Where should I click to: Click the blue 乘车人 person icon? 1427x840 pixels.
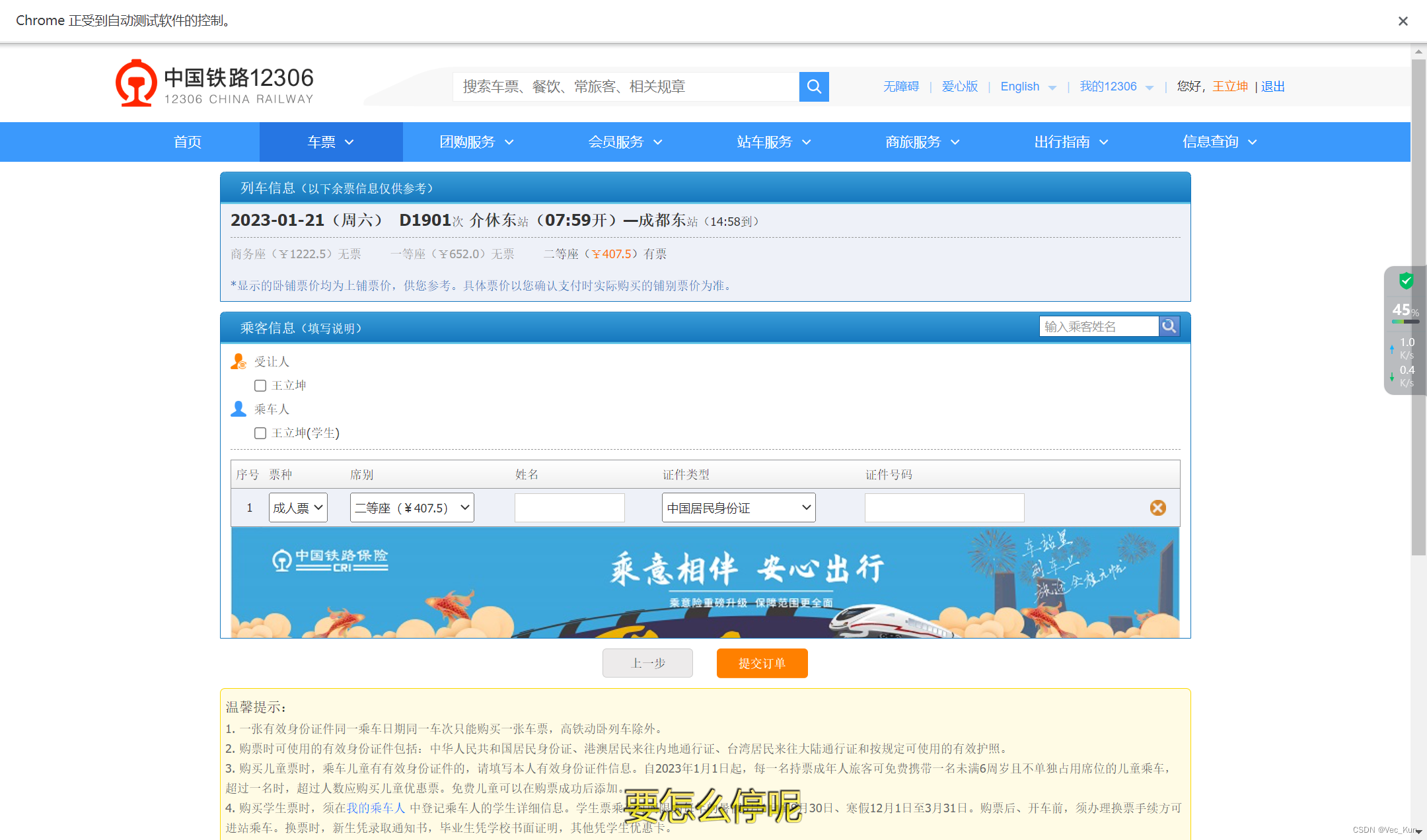point(238,409)
